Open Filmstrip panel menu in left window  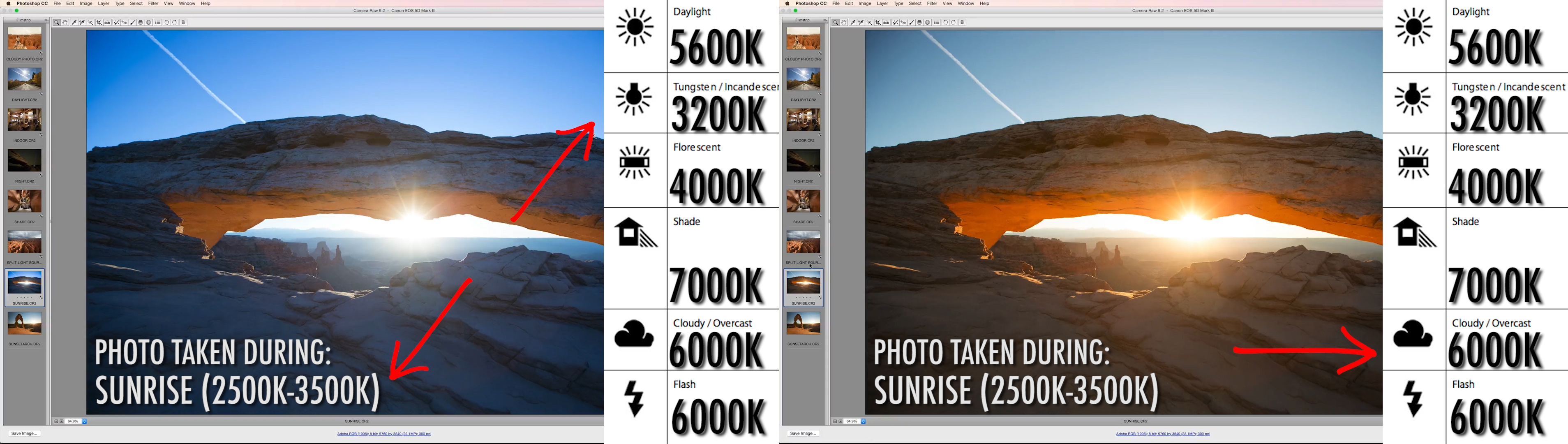(x=47, y=20)
